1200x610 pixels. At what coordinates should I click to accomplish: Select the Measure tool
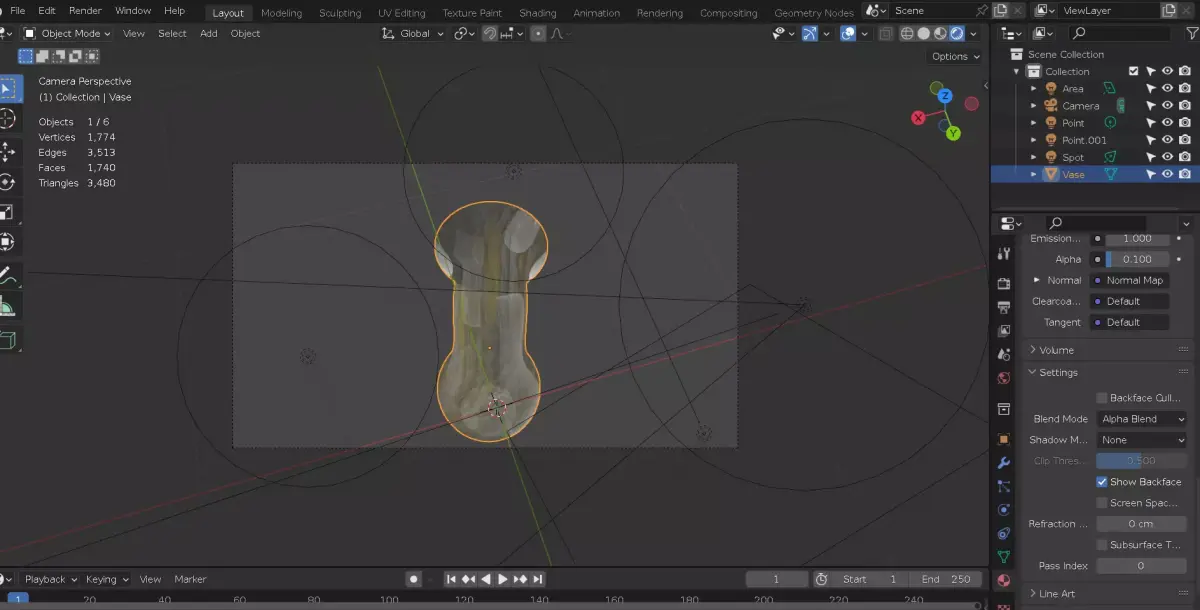coord(7,306)
